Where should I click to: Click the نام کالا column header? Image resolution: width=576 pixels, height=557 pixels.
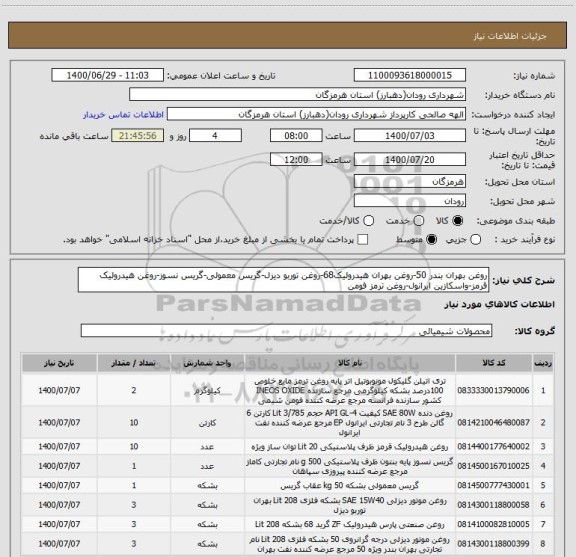[350, 363]
